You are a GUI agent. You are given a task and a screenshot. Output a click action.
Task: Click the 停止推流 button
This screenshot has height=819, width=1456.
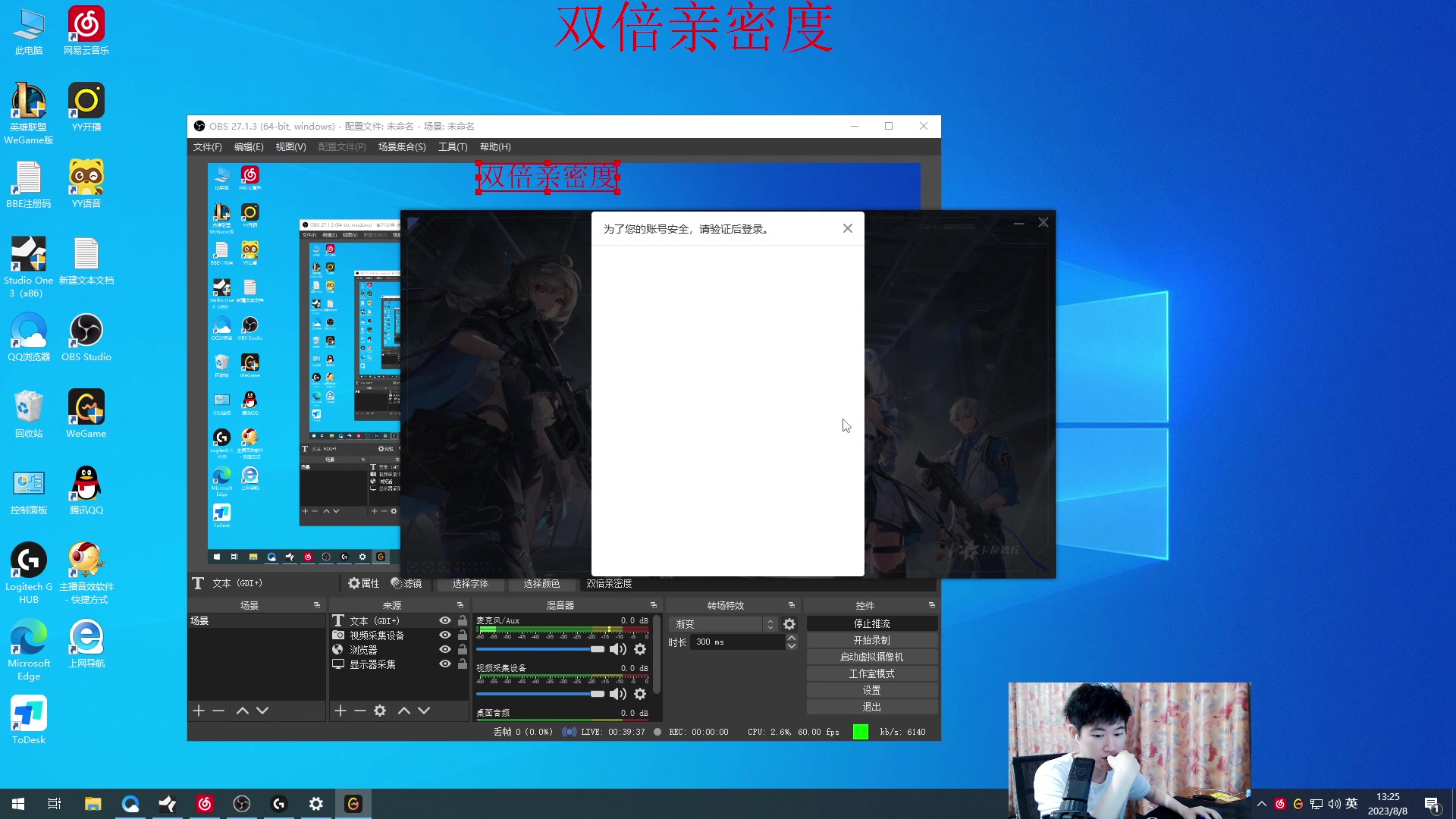pyautogui.click(x=872, y=623)
